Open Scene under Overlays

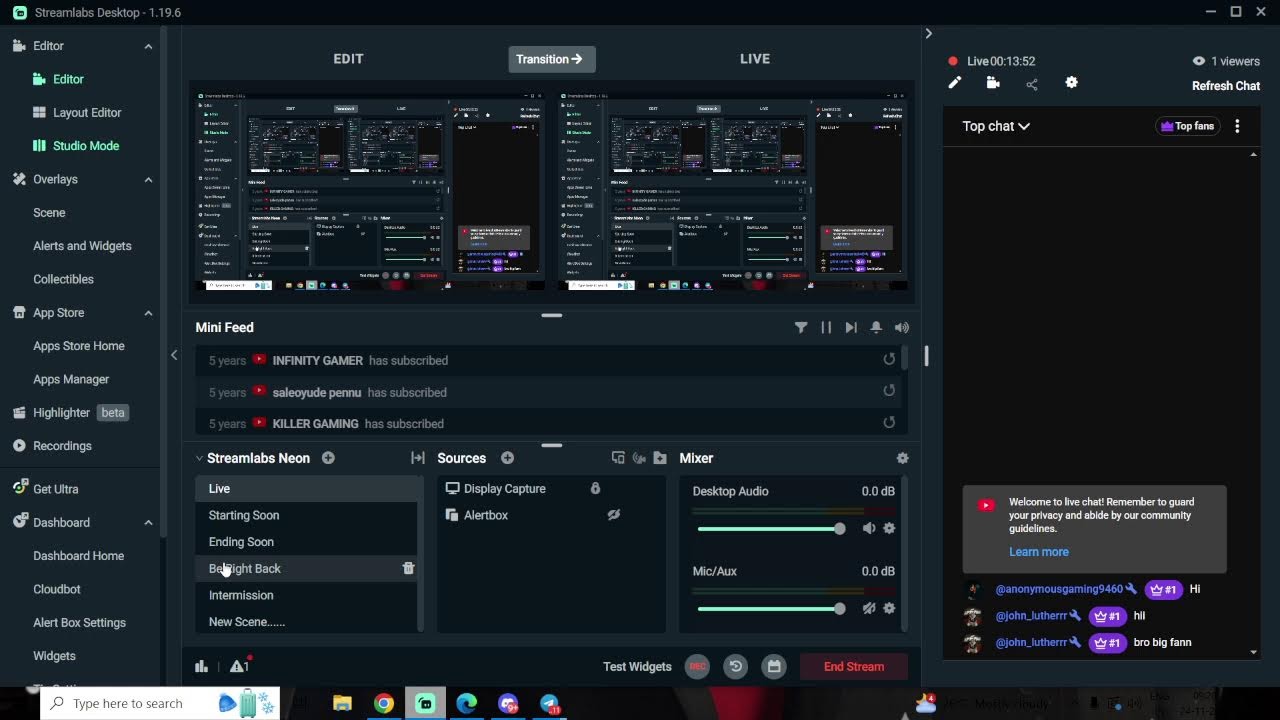click(49, 212)
